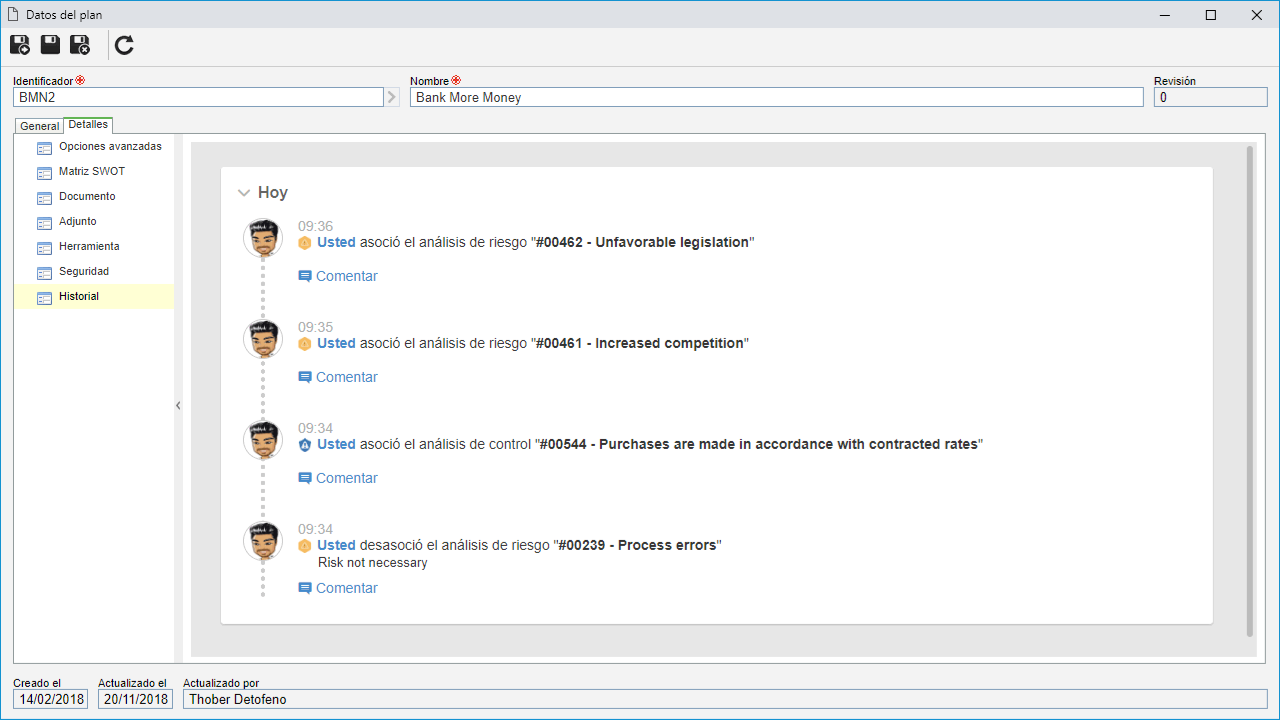1280x720 pixels.
Task: Click user avatar on 09:35 history entry
Action: [263, 339]
